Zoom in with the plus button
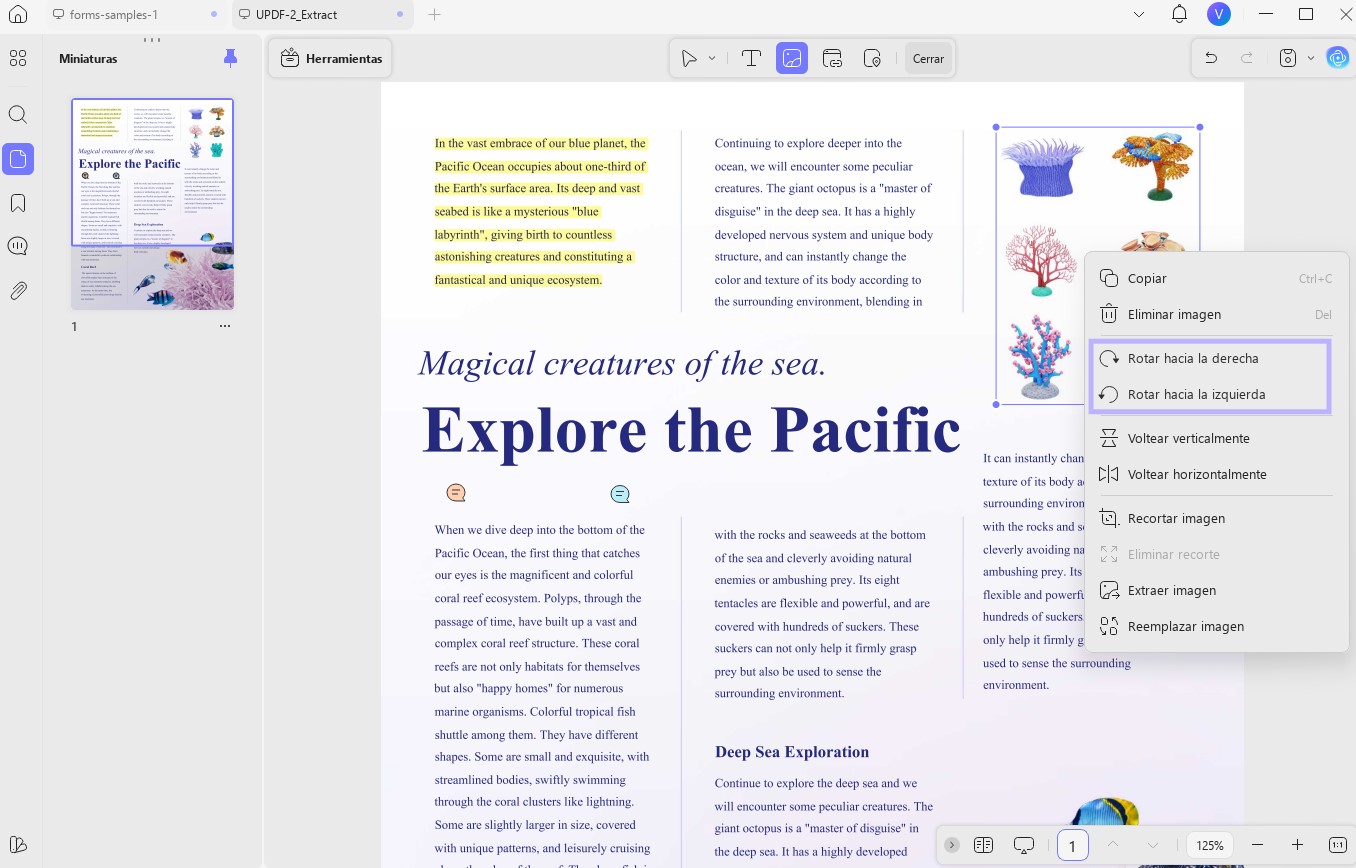 tap(1297, 845)
